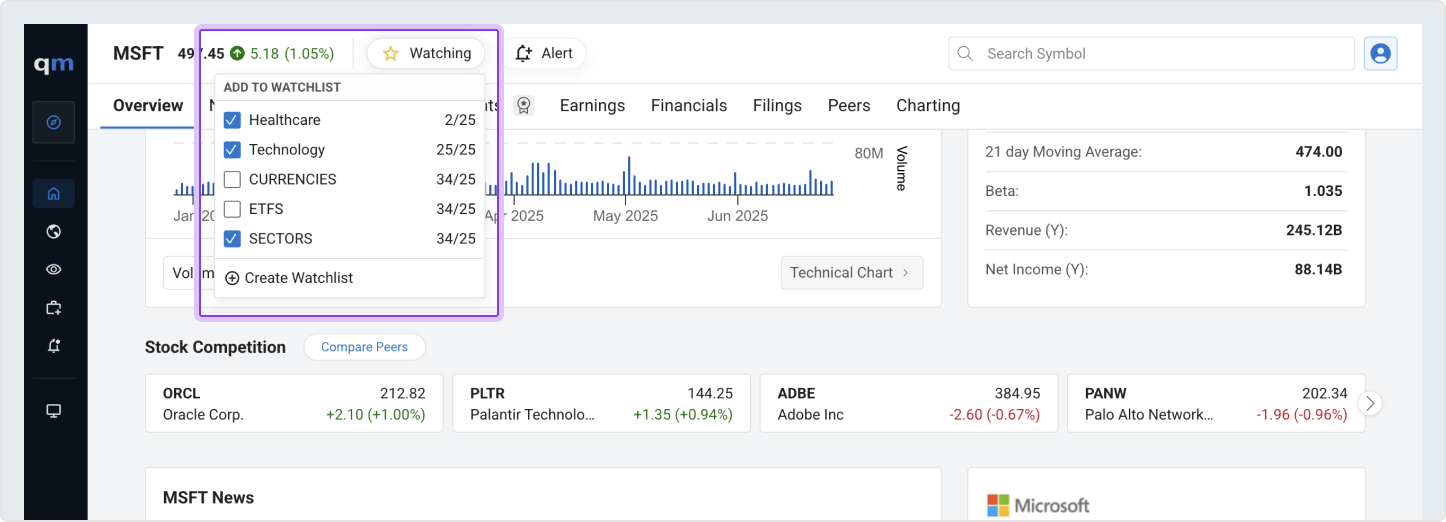Click the Beta value 1.035

pos(1324,191)
